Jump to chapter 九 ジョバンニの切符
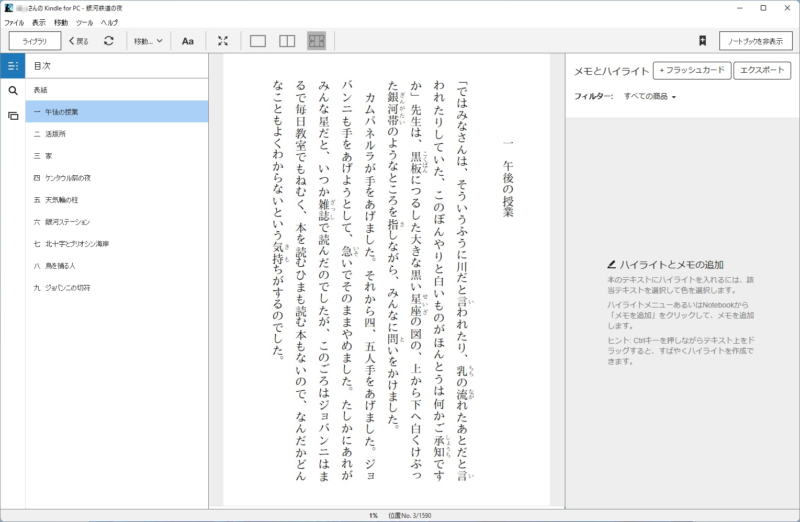The width and height of the screenshot is (800, 522). [117, 287]
